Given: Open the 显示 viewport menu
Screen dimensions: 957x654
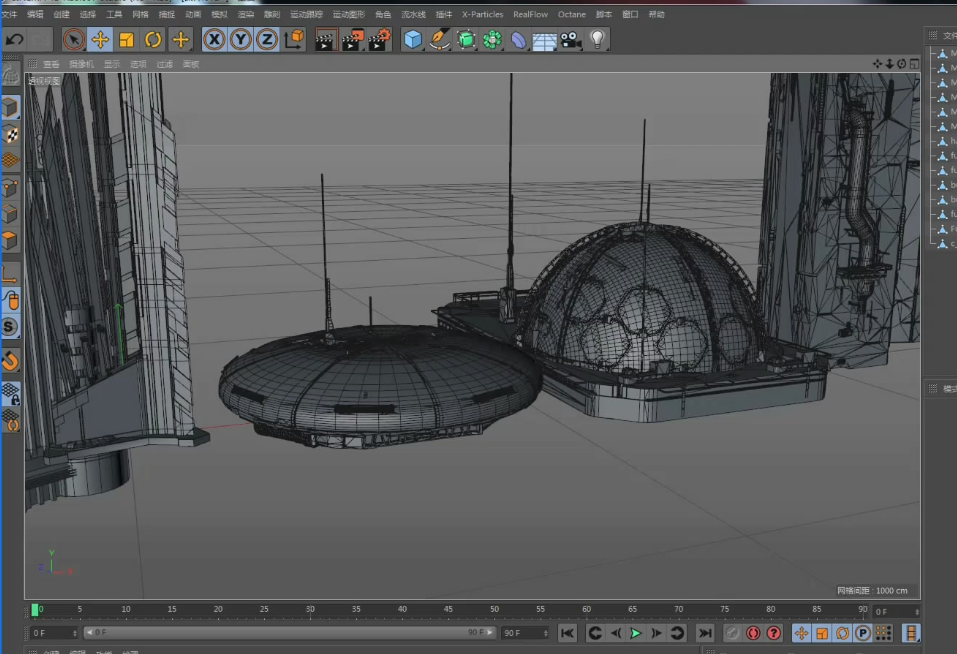Looking at the screenshot, I should coord(111,64).
